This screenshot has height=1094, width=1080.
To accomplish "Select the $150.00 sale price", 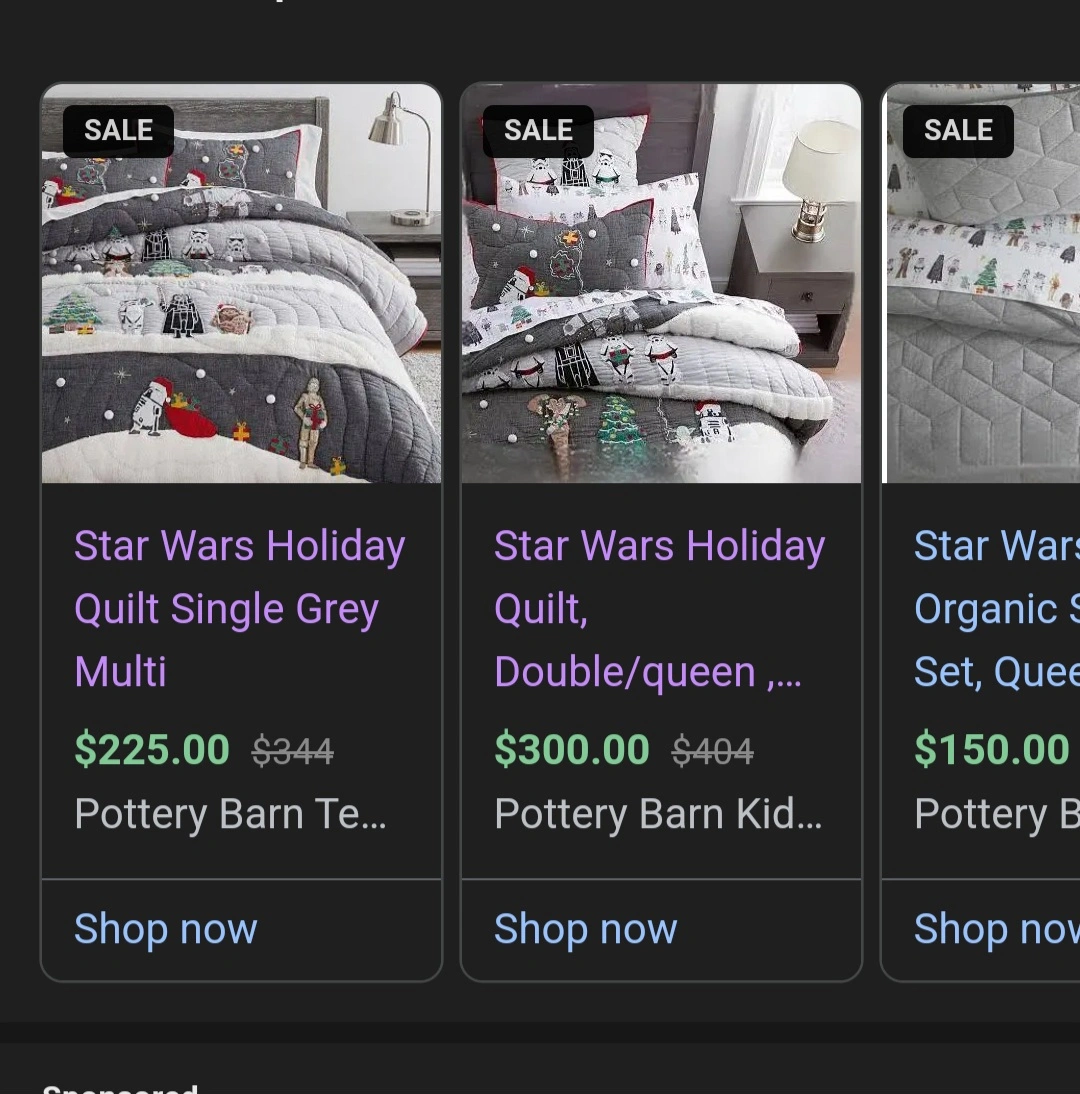I will (x=992, y=750).
